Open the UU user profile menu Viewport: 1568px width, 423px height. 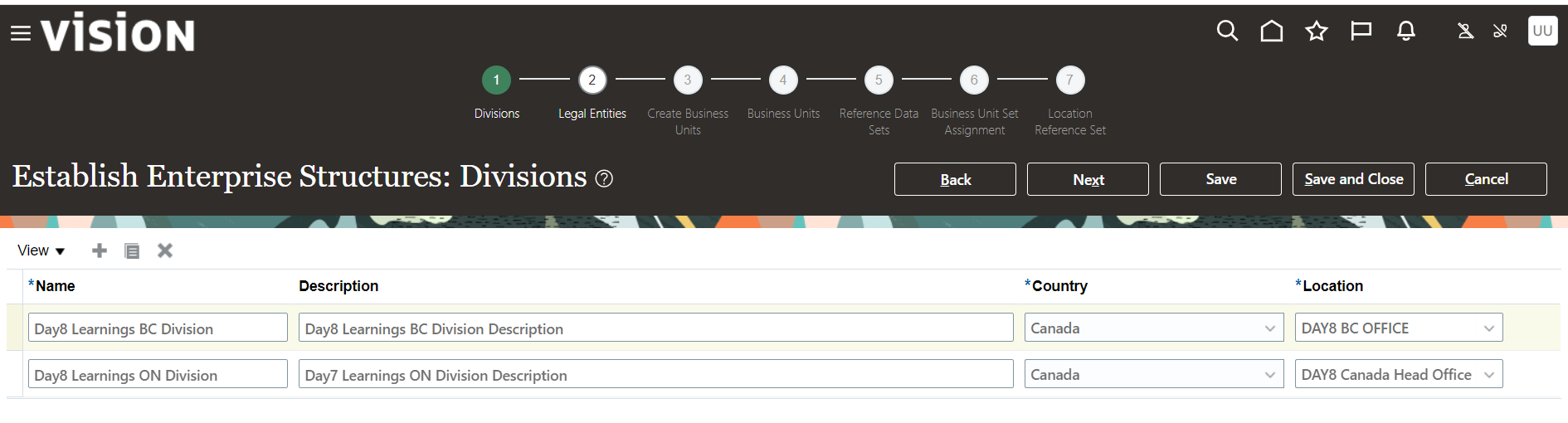[x=1542, y=31]
